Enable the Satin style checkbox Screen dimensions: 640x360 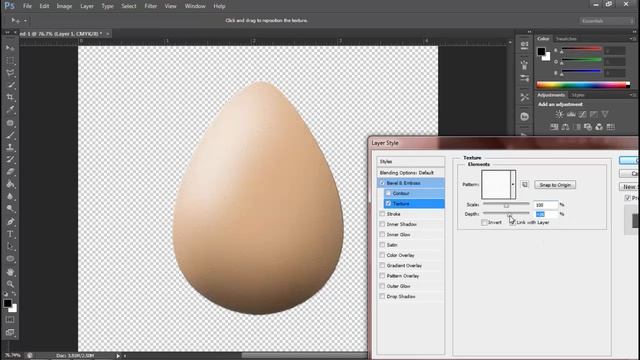click(x=382, y=245)
